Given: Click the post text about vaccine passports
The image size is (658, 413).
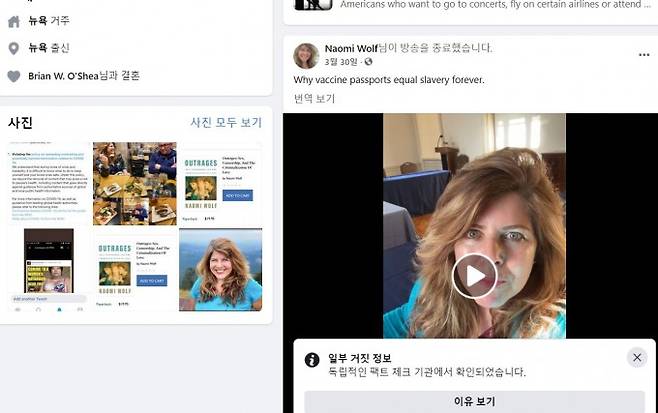Looking at the screenshot, I should point(389,80).
